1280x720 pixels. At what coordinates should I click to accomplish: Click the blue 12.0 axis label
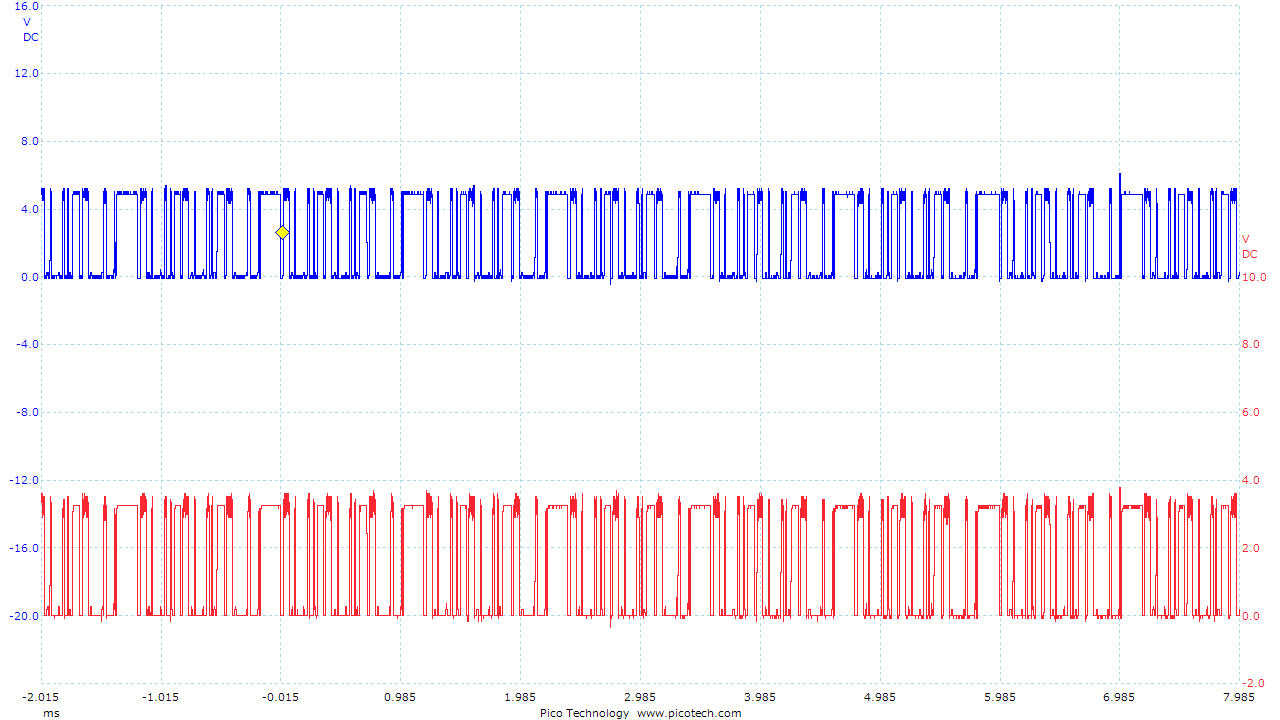(x=27, y=73)
